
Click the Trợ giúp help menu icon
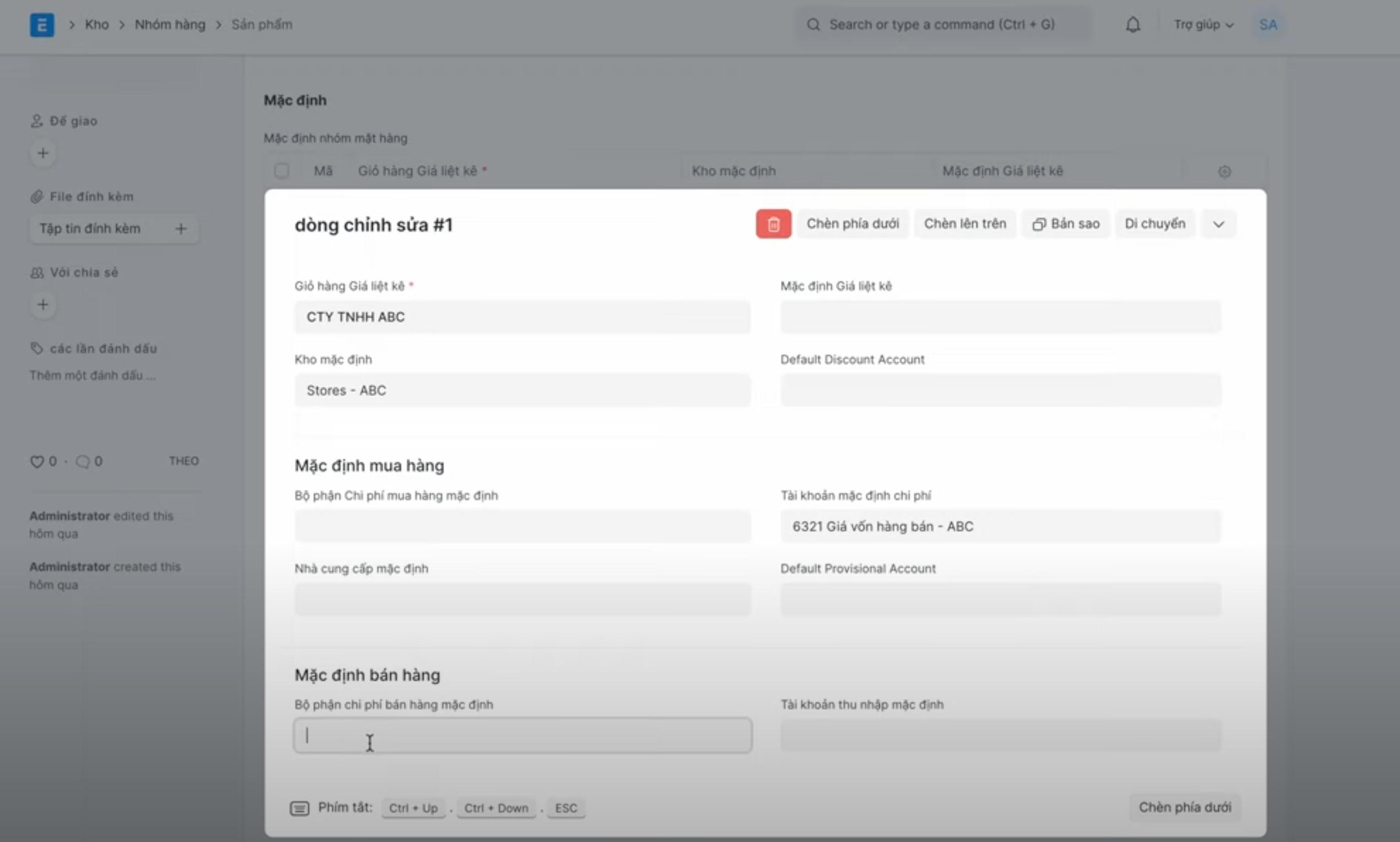(1202, 24)
